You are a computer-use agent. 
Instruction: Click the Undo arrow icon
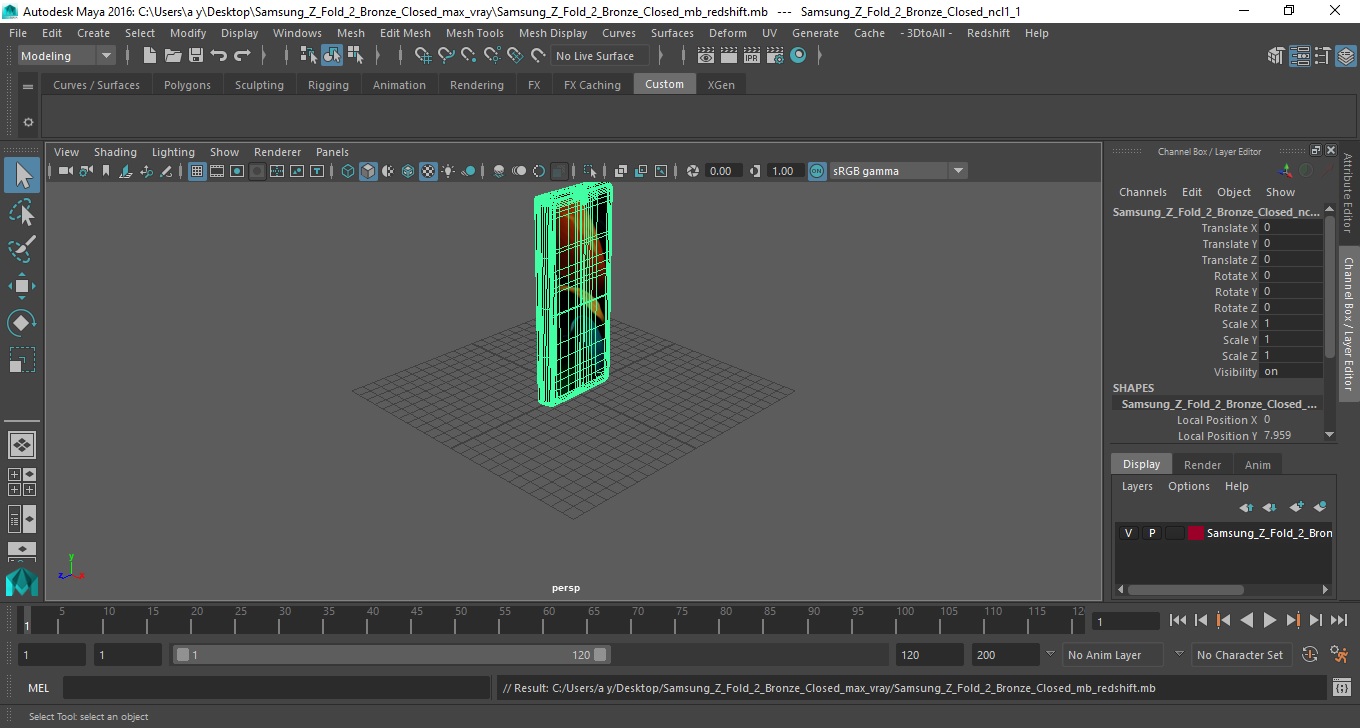pos(218,56)
